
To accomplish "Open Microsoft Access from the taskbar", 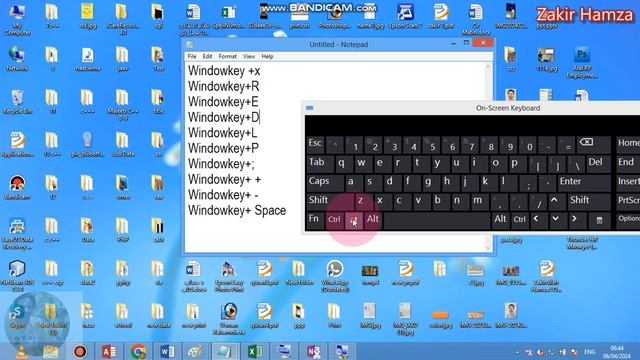I will coord(109,351).
